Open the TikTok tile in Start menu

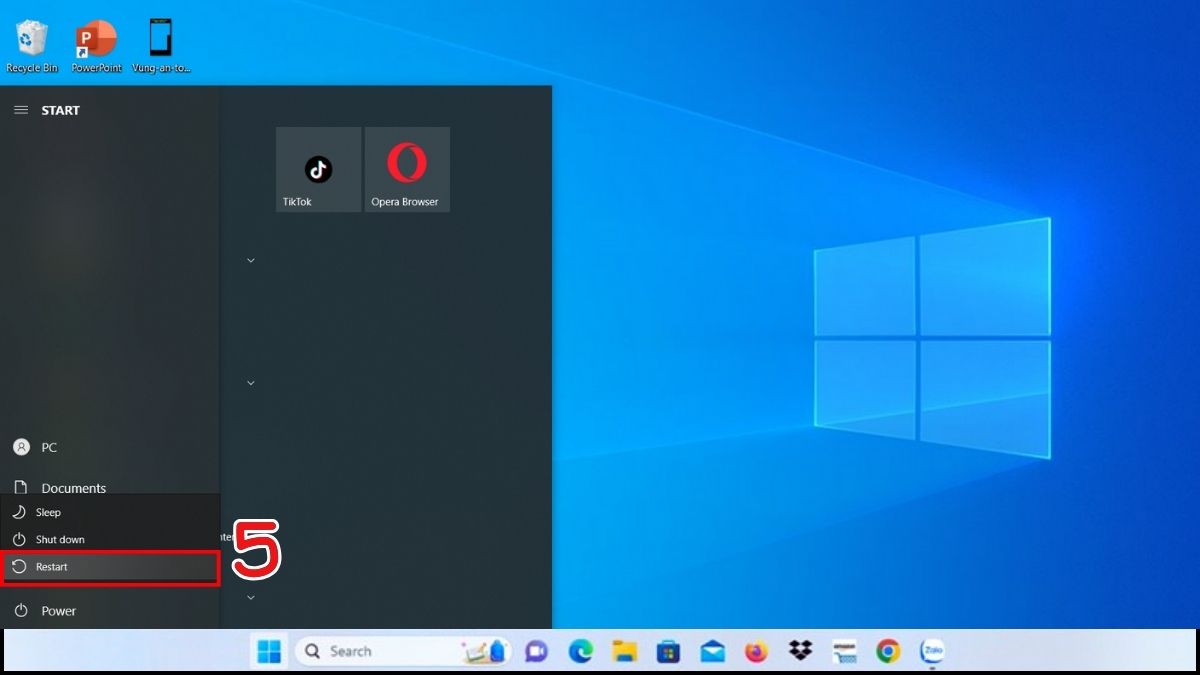tap(318, 169)
